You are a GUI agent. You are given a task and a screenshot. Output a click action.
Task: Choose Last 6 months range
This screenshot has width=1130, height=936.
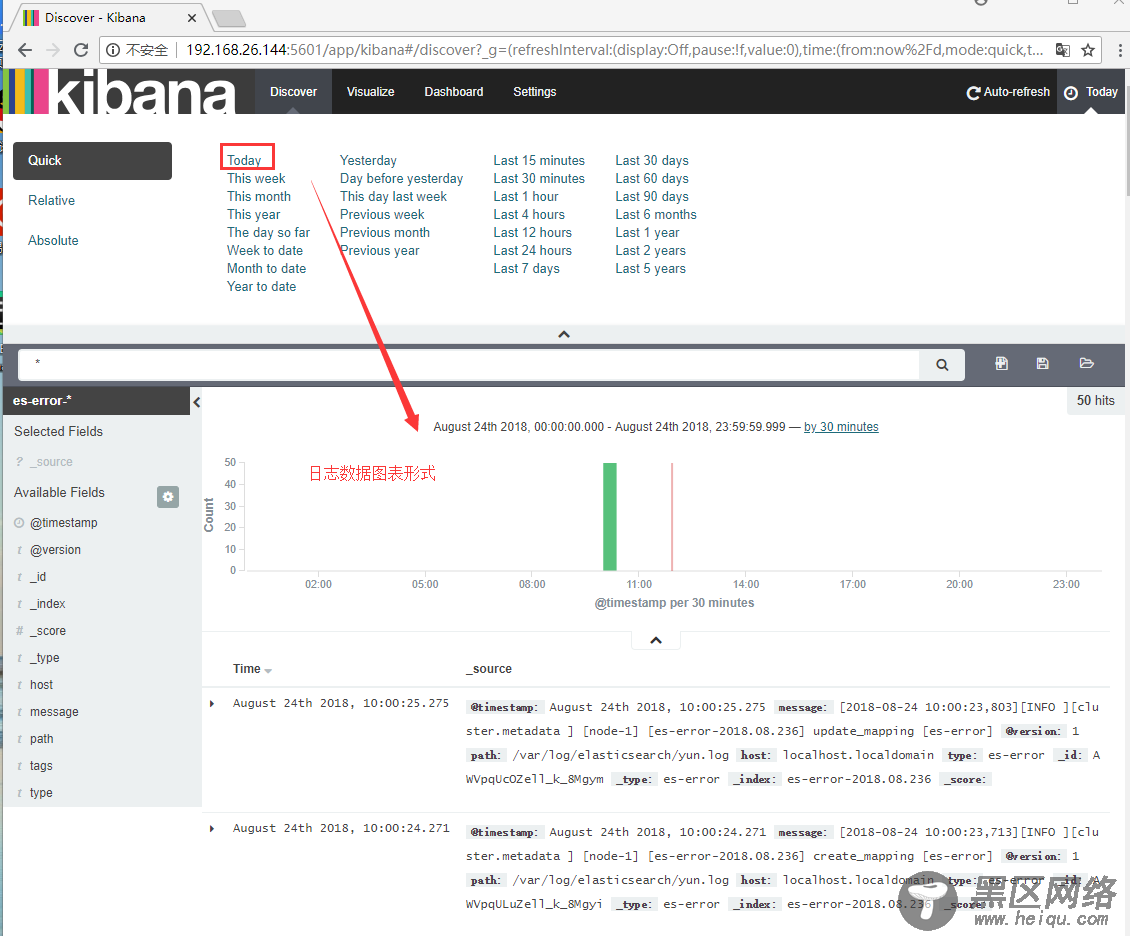click(656, 214)
